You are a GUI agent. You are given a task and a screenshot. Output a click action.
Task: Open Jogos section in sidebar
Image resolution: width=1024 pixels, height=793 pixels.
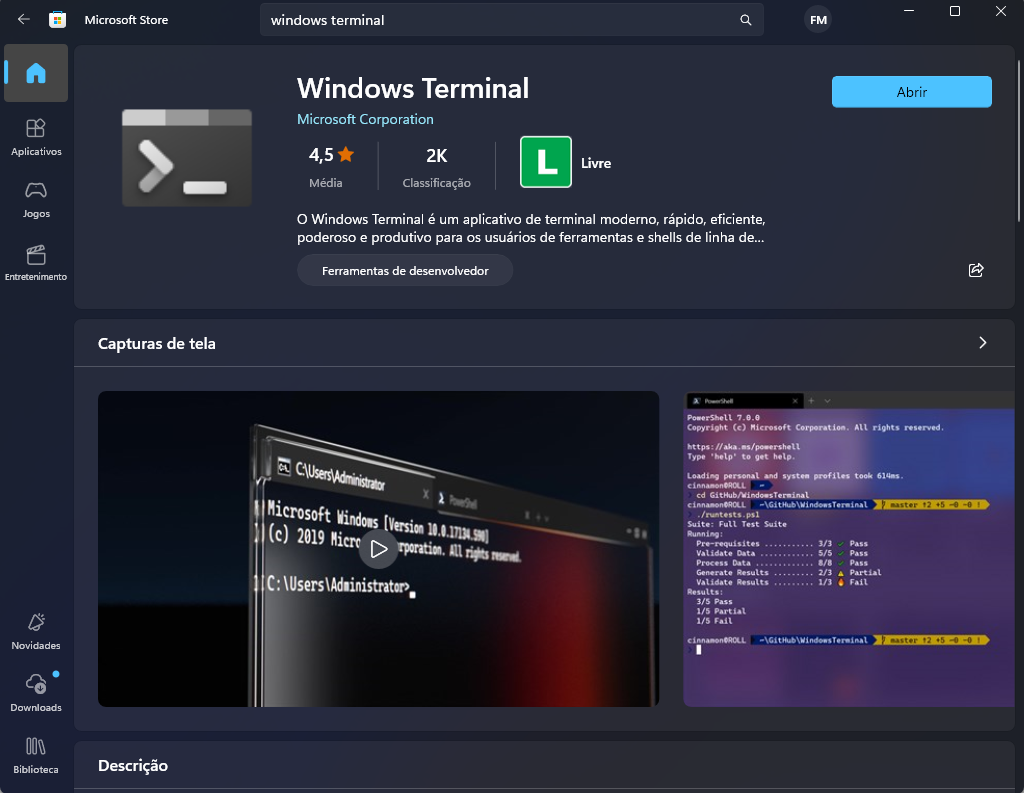36,199
